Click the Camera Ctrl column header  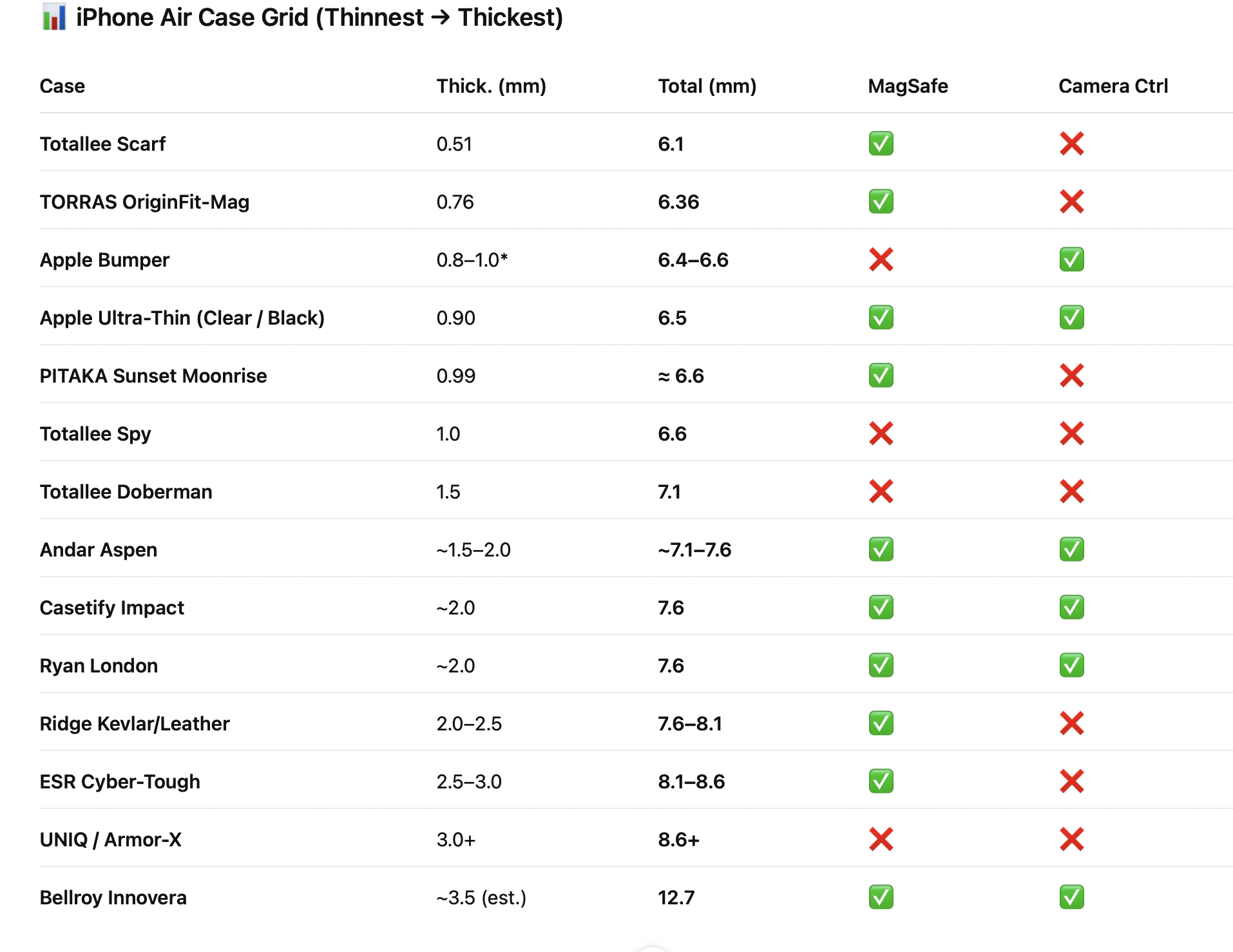[x=1113, y=86]
